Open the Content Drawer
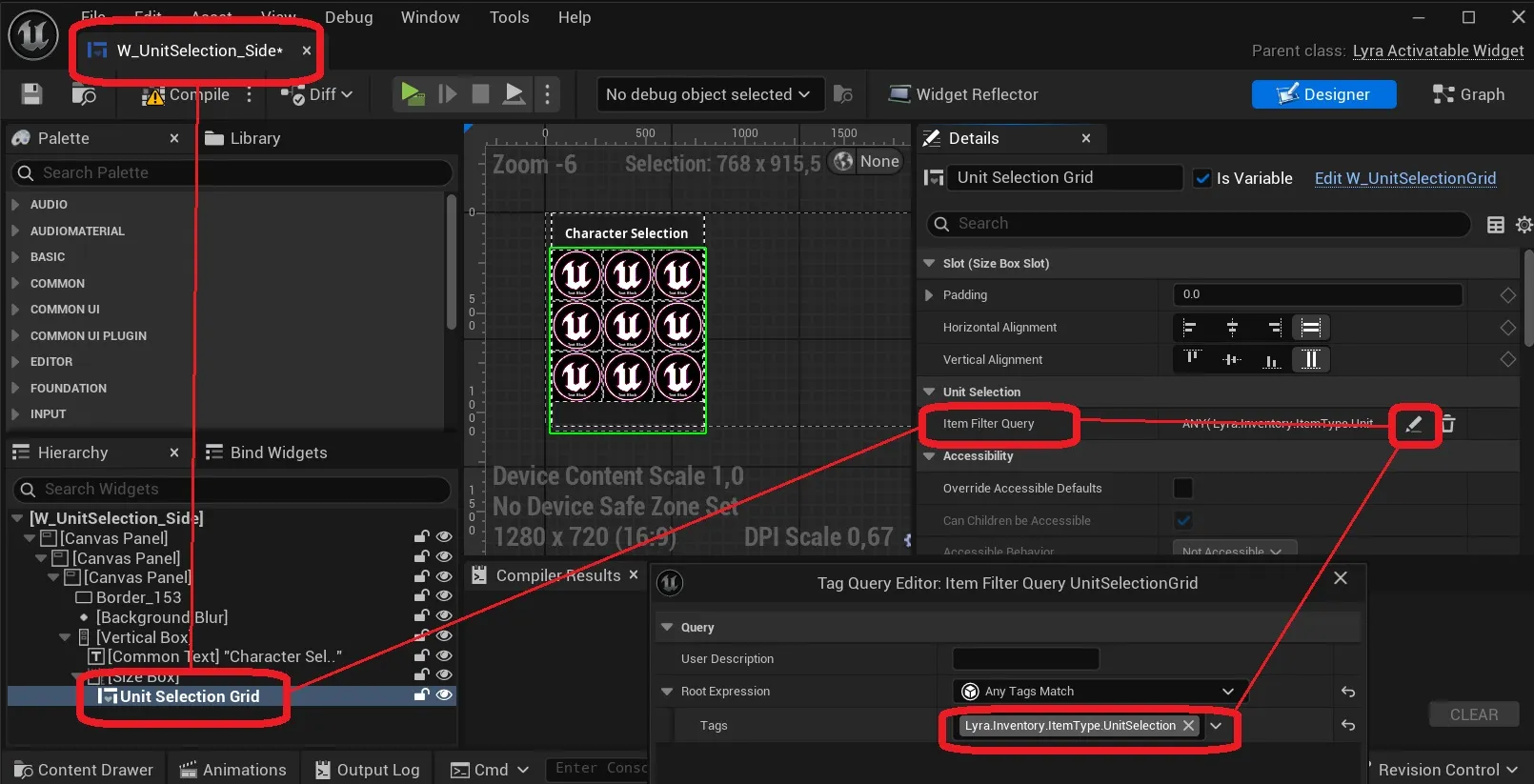 click(x=85, y=770)
